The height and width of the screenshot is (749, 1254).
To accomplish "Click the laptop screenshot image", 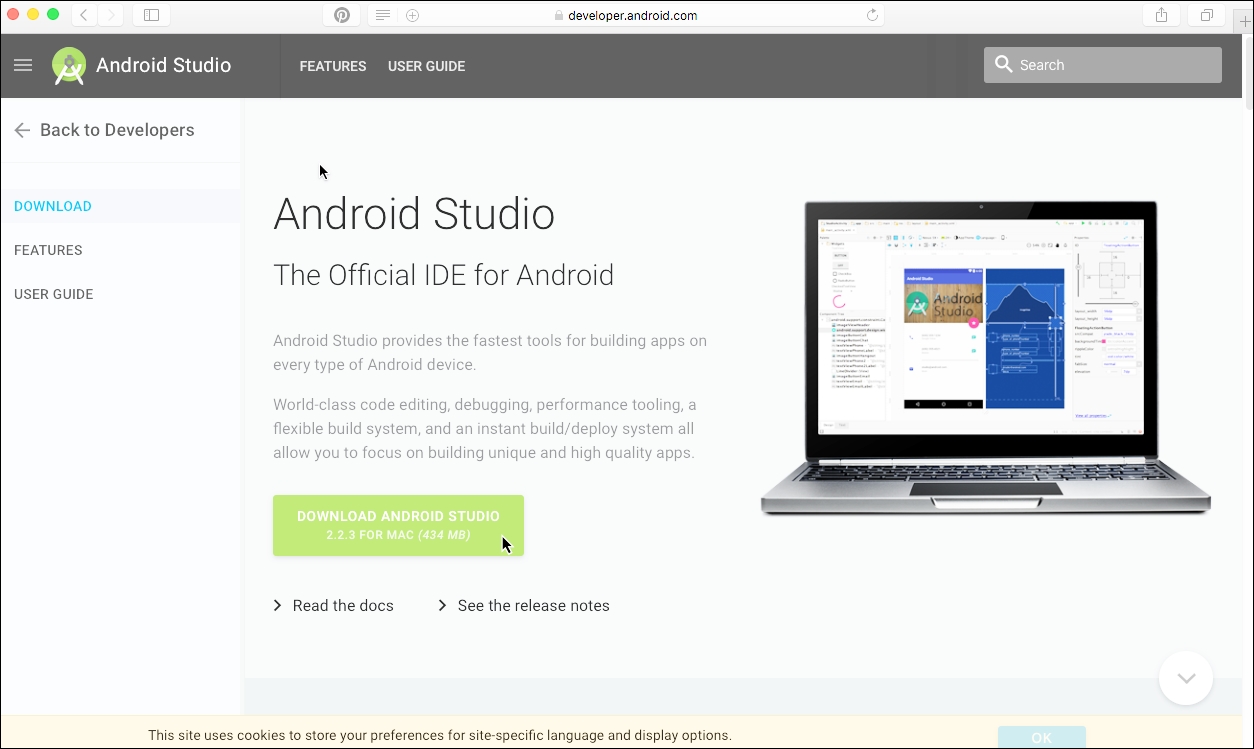I will (985, 358).
